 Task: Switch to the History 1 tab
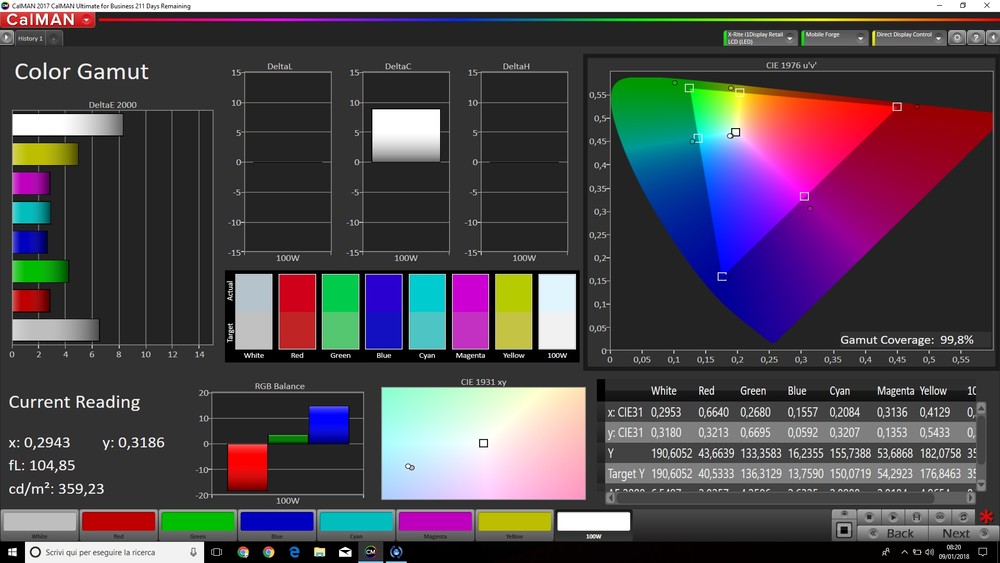29,38
